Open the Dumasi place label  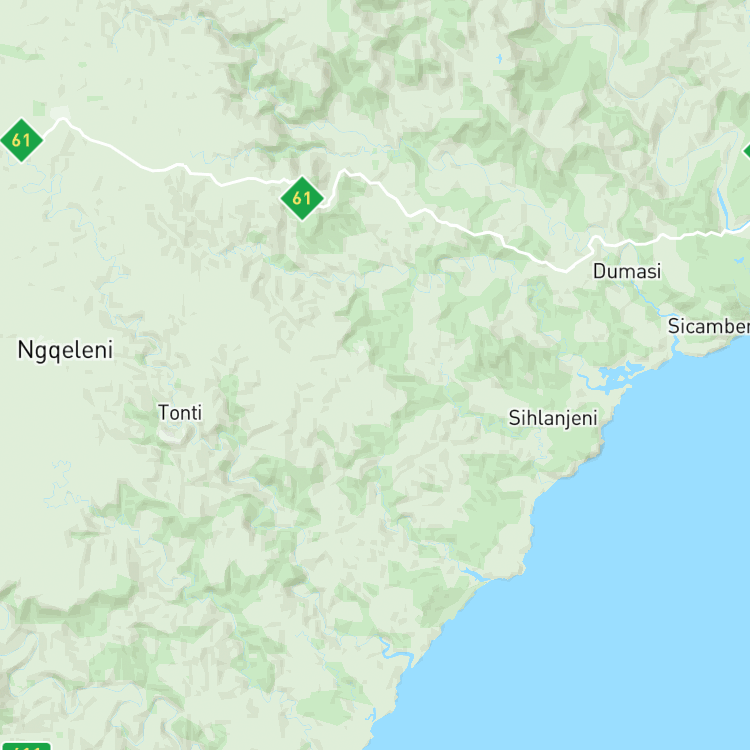pyautogui.click(x=627, y=271)
